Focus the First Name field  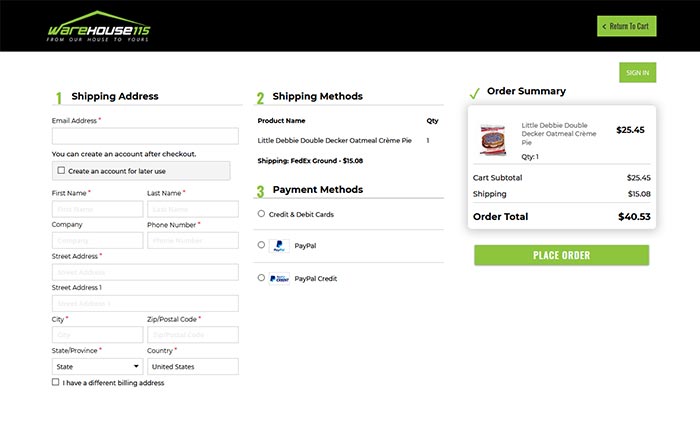pyautogui.click(x=97, y=209)
